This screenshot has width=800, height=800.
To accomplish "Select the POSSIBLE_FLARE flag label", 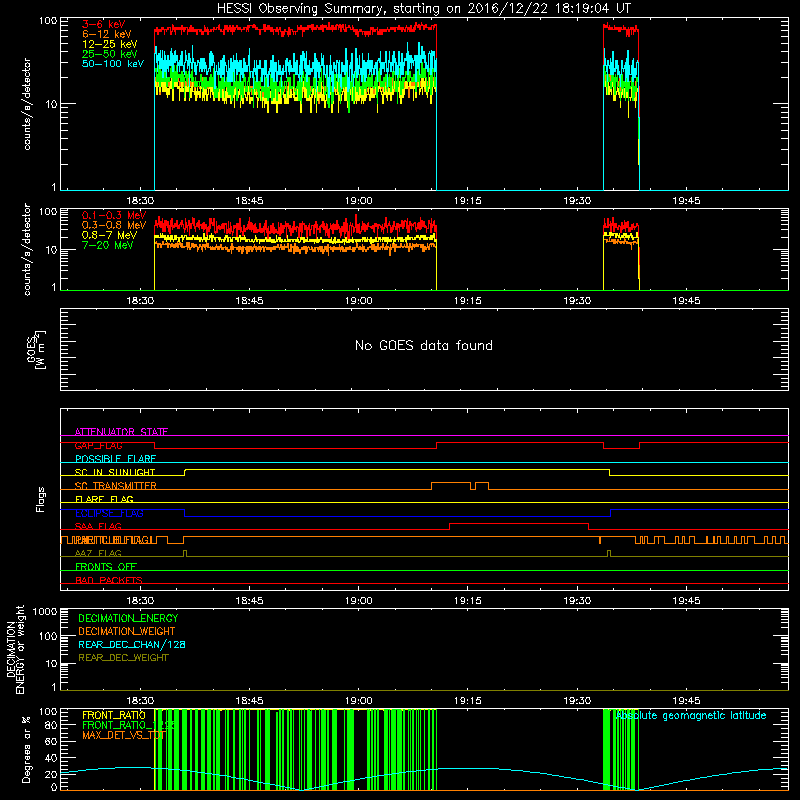I will click(x=115, y=459).
